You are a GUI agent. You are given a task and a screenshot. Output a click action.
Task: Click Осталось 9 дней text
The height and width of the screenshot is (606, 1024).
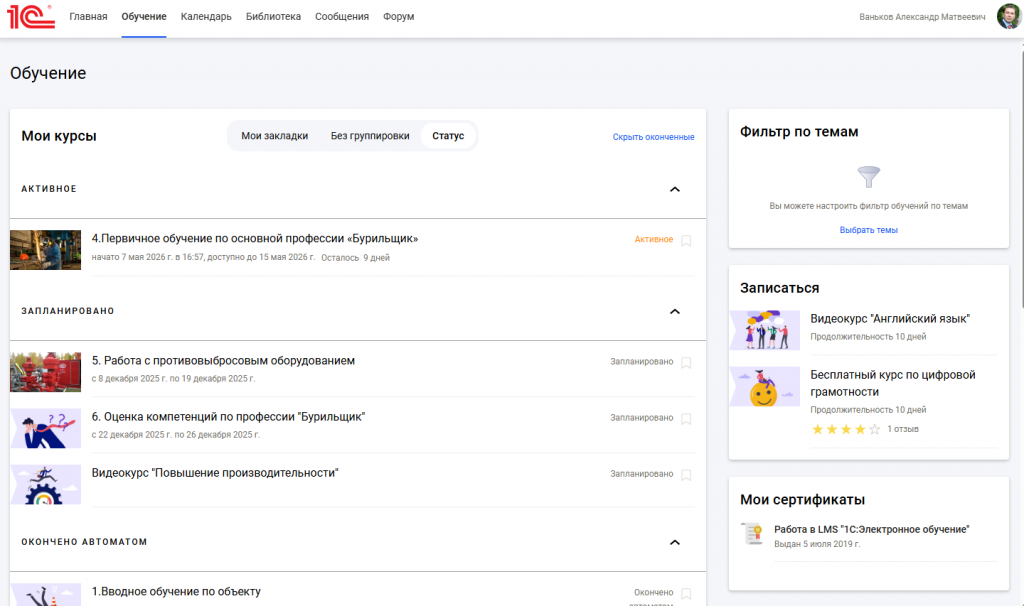[355, 258]
